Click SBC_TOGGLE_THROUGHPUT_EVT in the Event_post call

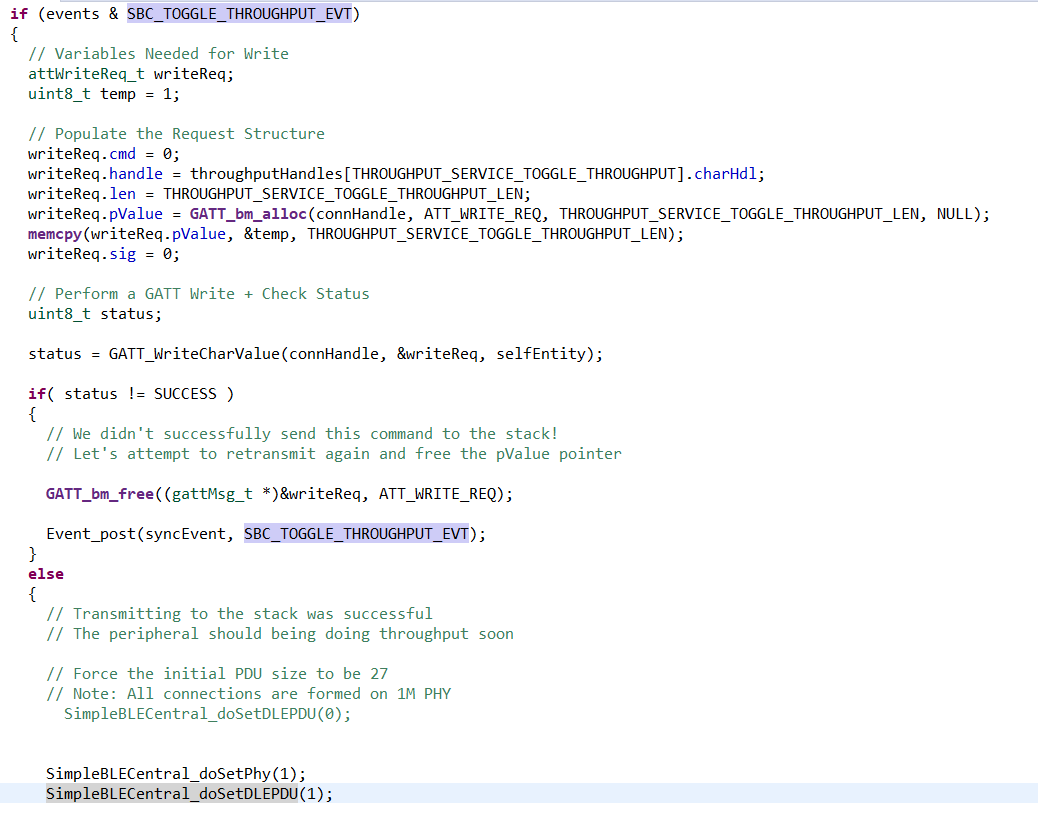[356, 534]
